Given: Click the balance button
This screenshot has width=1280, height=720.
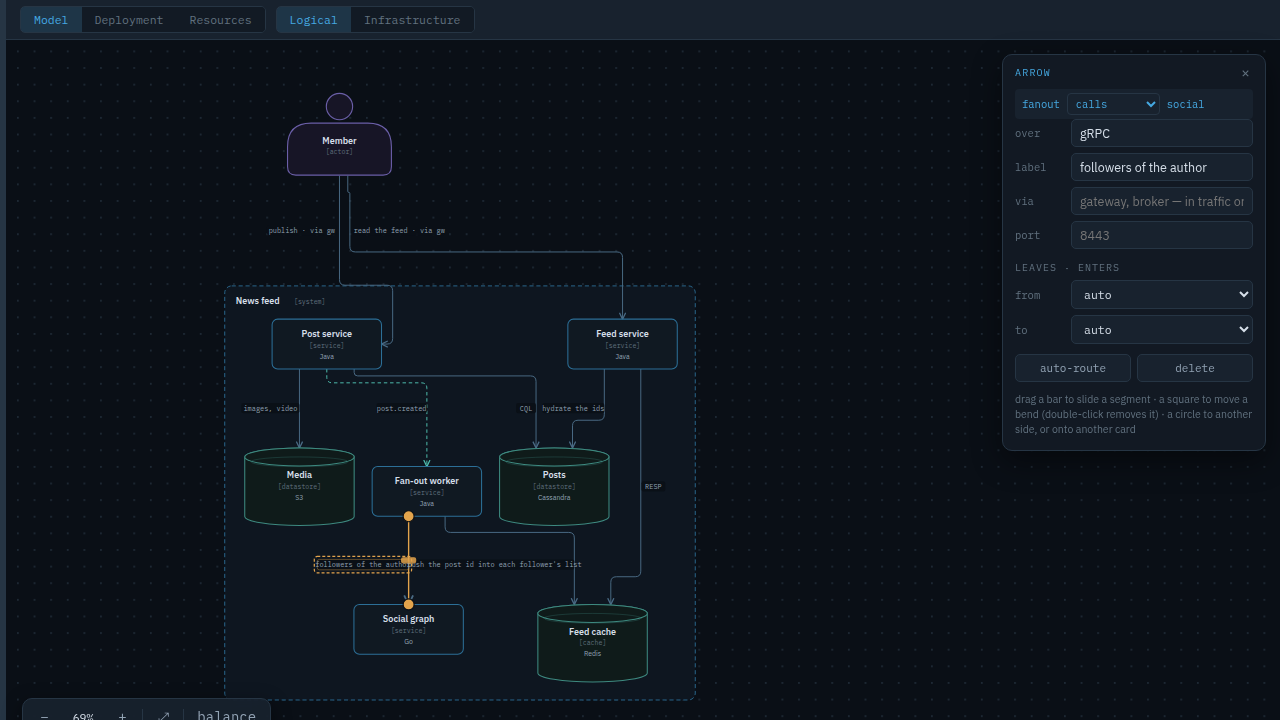Looking at the screenshot, I should tap(226, 716).
